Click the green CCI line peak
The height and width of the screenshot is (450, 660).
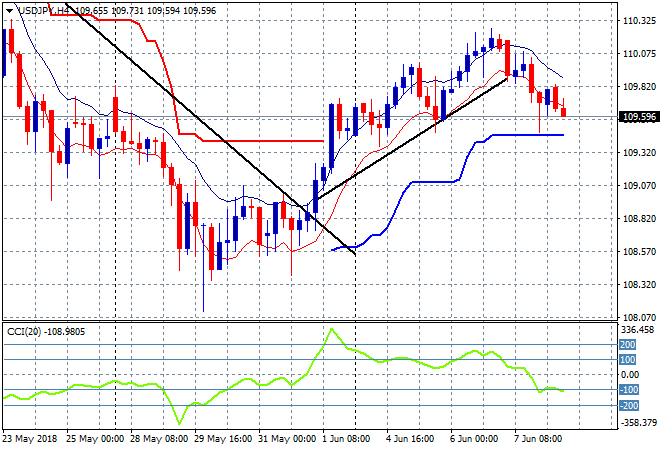[x=332, y=330]
